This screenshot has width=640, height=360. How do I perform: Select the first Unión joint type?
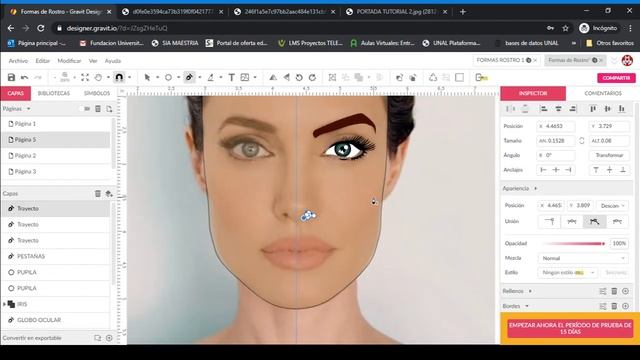(x=549, y=222)
